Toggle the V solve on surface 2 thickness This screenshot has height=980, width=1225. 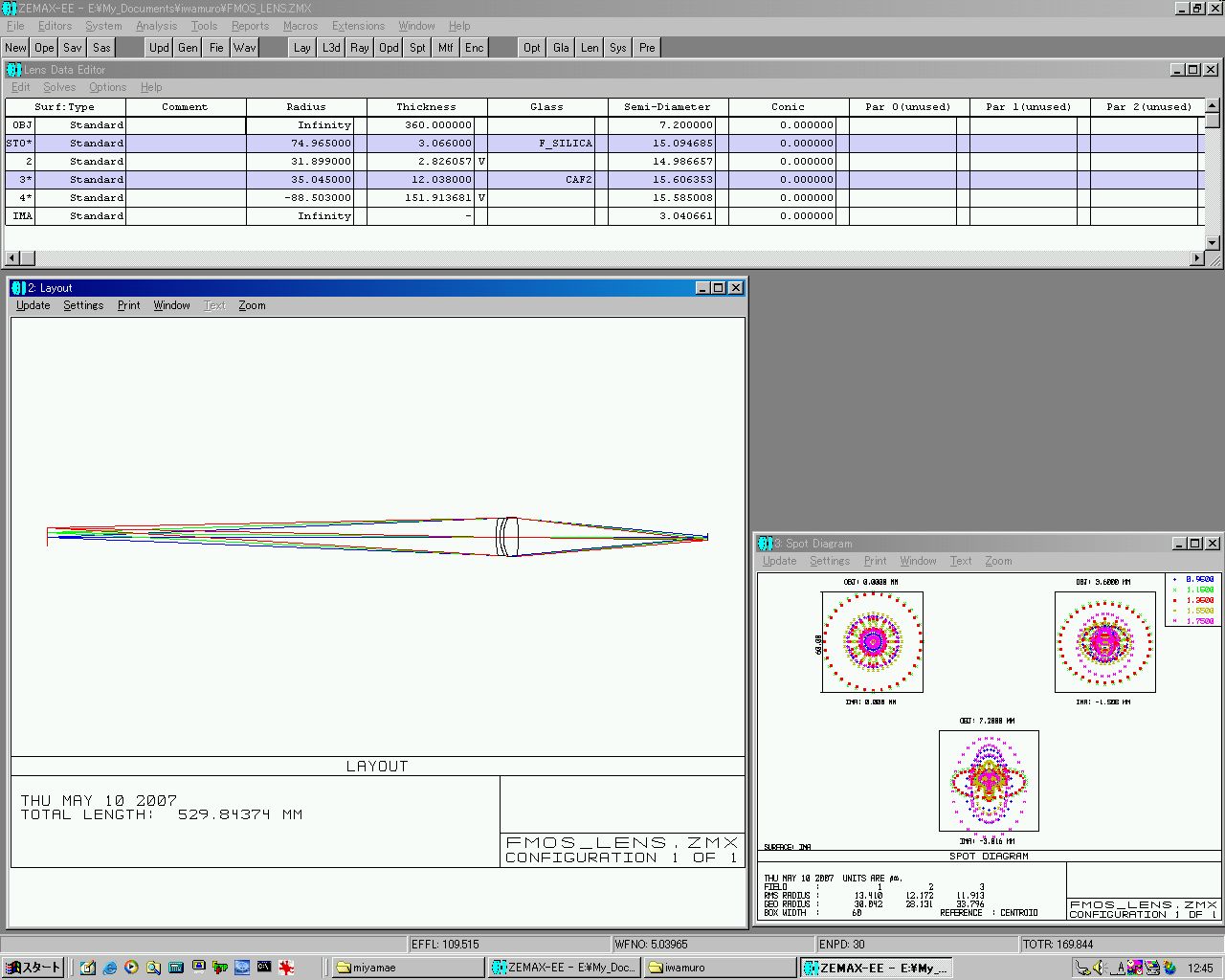(481, 162)
